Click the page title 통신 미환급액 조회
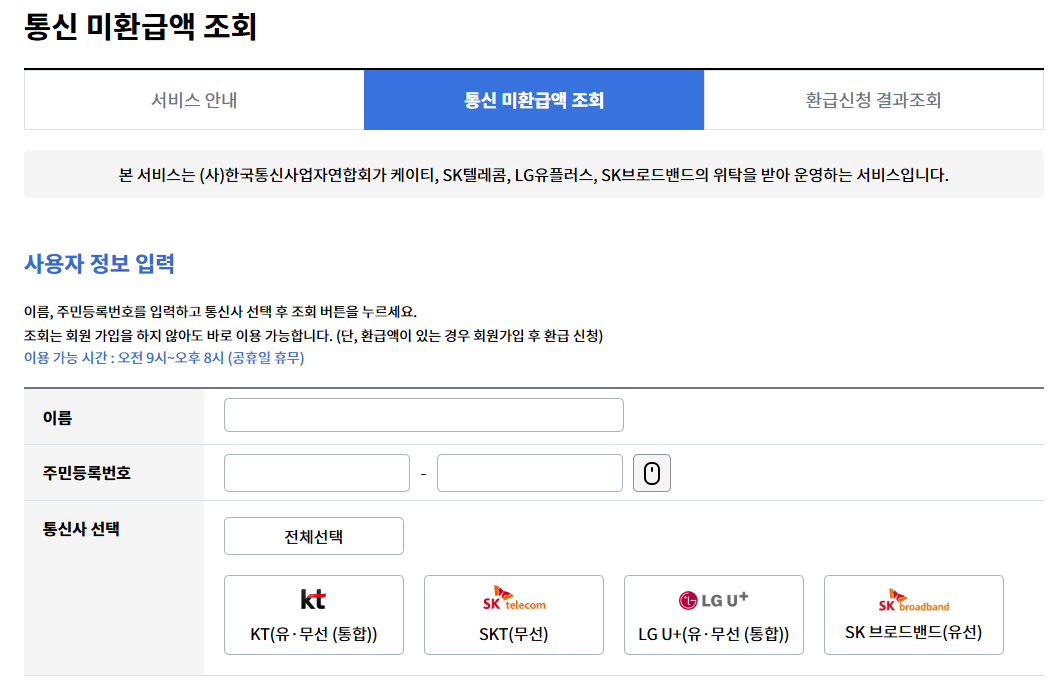 [137, 25]
